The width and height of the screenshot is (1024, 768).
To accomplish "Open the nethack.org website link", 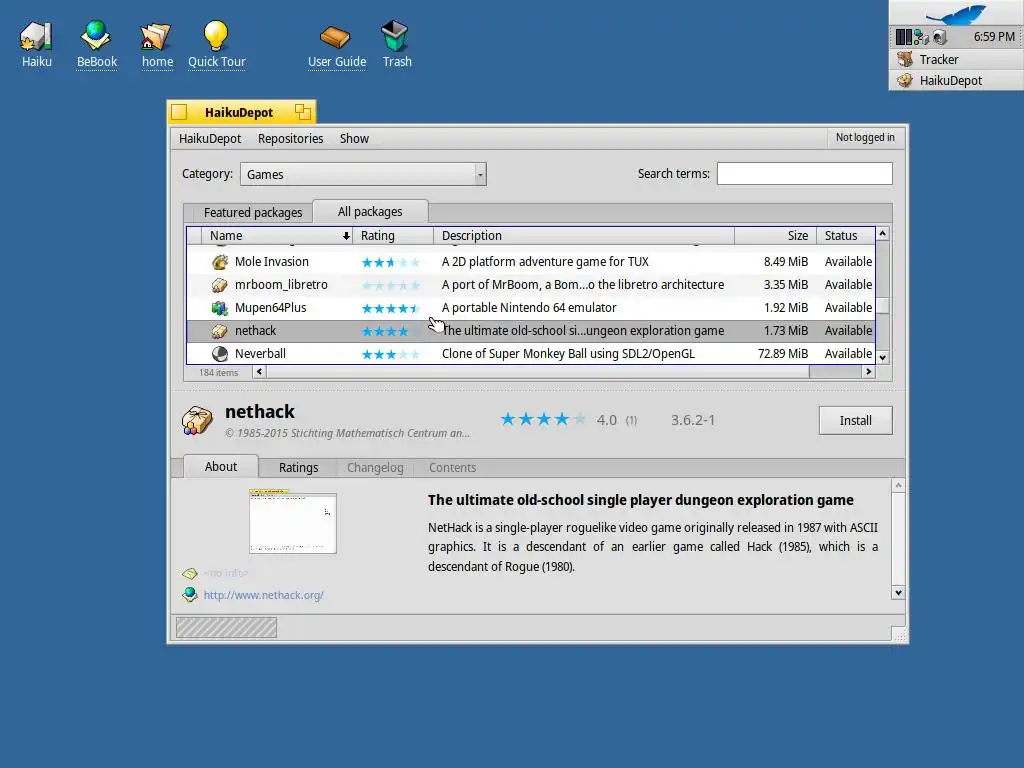I will [x=263, y=595].
